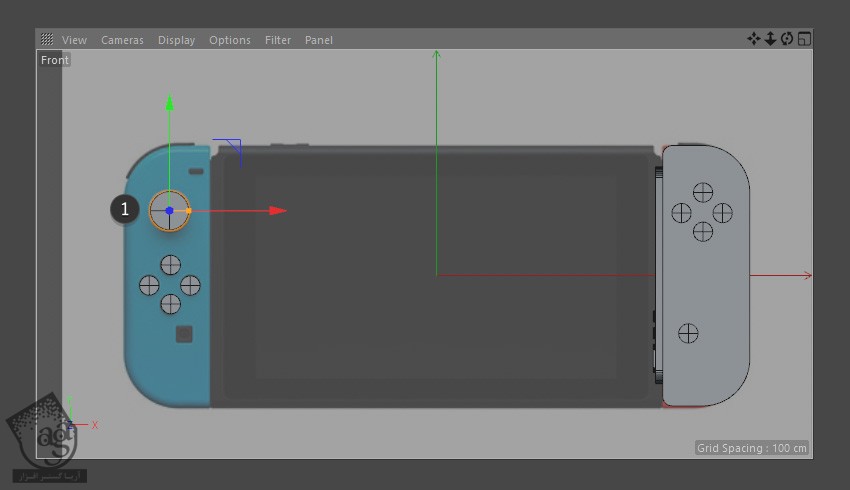Click the Front viewport label

[55, 60]
